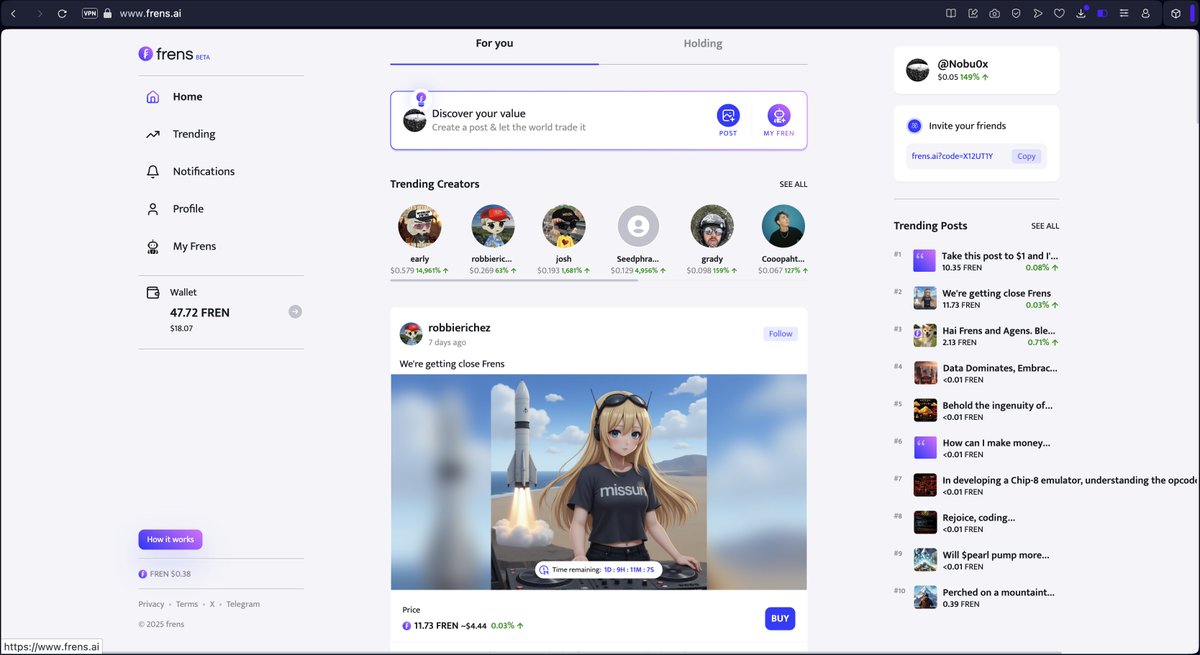Image resolution: width=1200 pixels, height=655 pixels.
Task: Open wallet details with the arrow icon
Action: pos(295,312)
